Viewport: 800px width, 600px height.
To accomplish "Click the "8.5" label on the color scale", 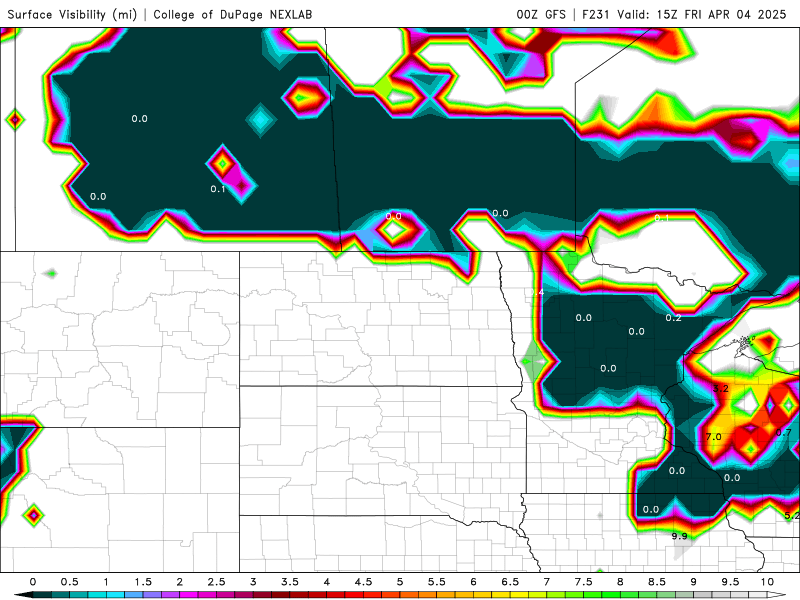I will (657, 582).
